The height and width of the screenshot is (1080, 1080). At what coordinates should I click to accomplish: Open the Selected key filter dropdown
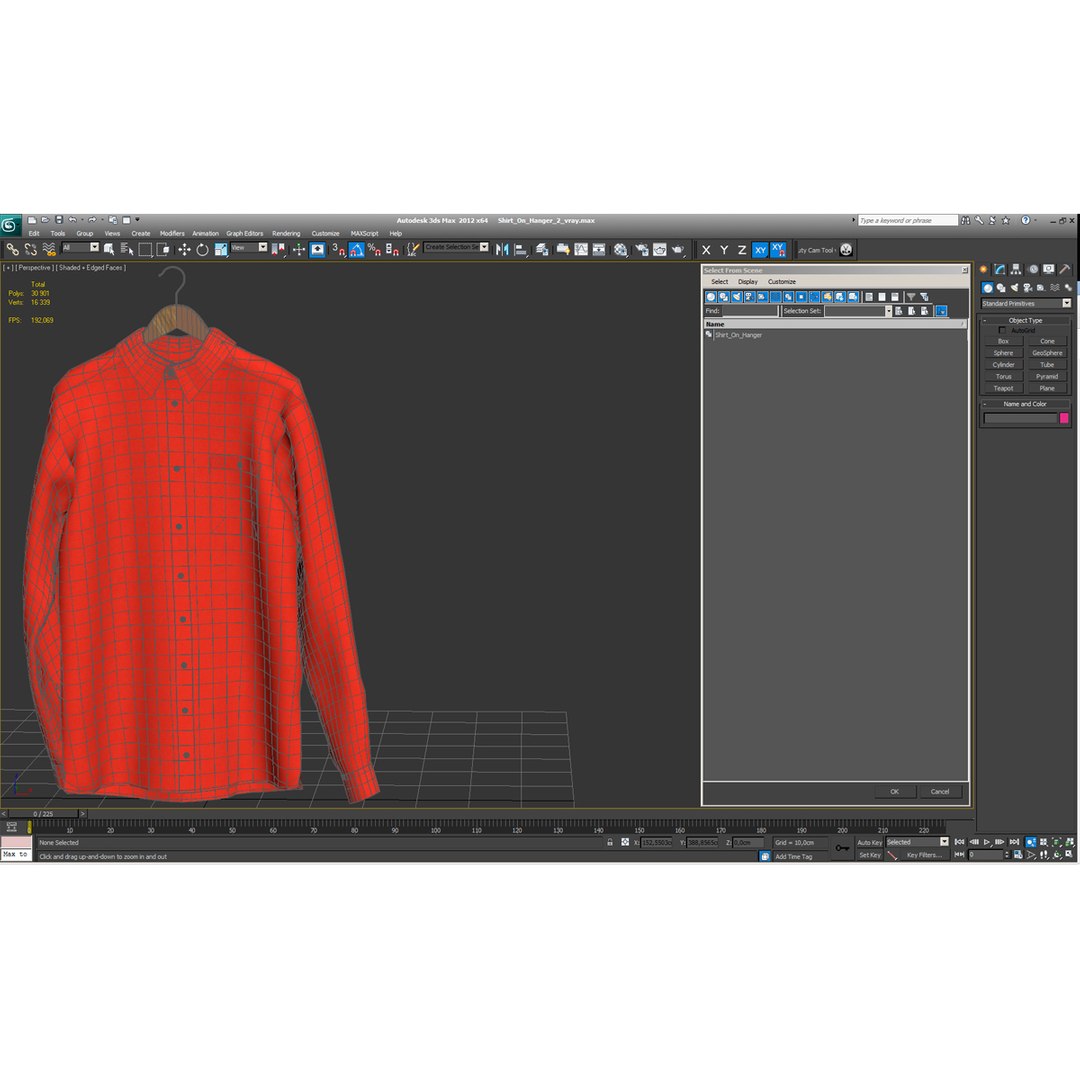[x=917, y=842]
